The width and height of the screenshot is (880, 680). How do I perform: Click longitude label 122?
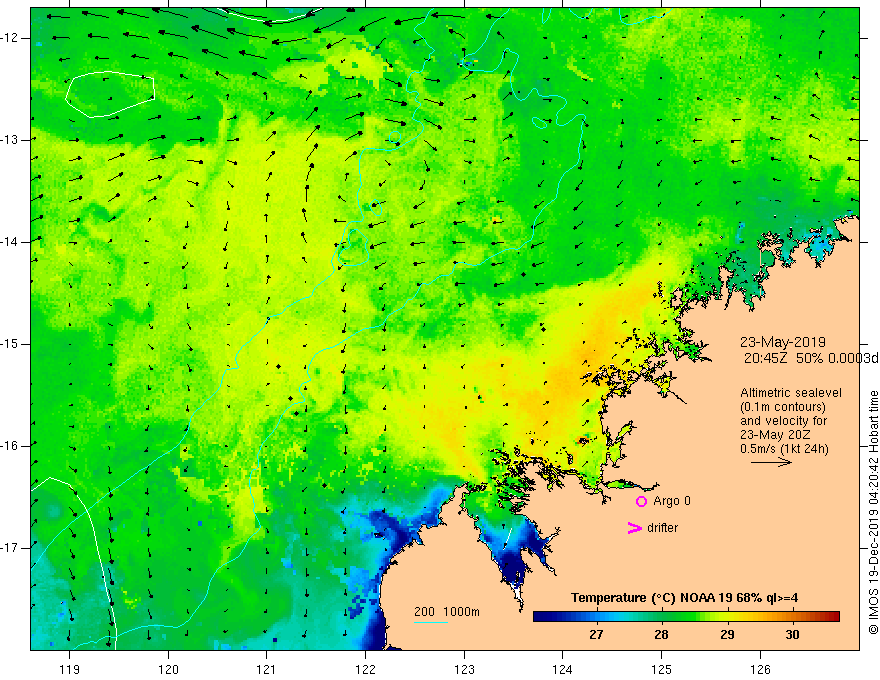365,670
